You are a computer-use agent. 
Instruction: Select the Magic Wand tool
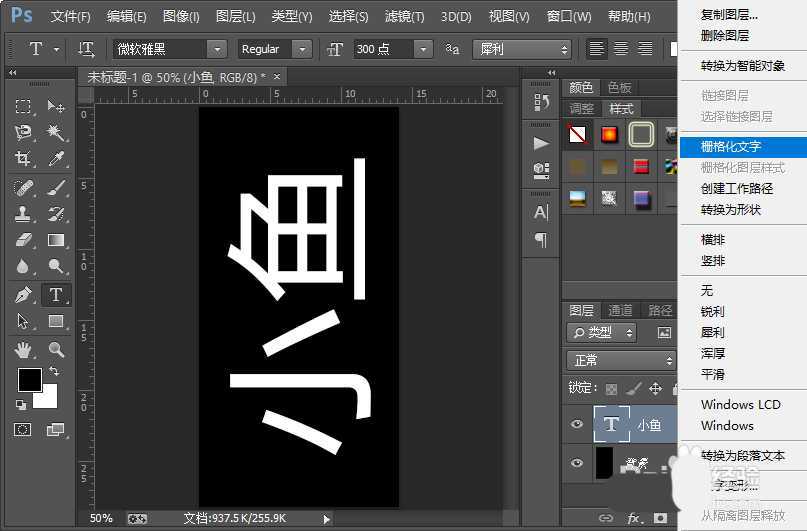coord(56,132)
